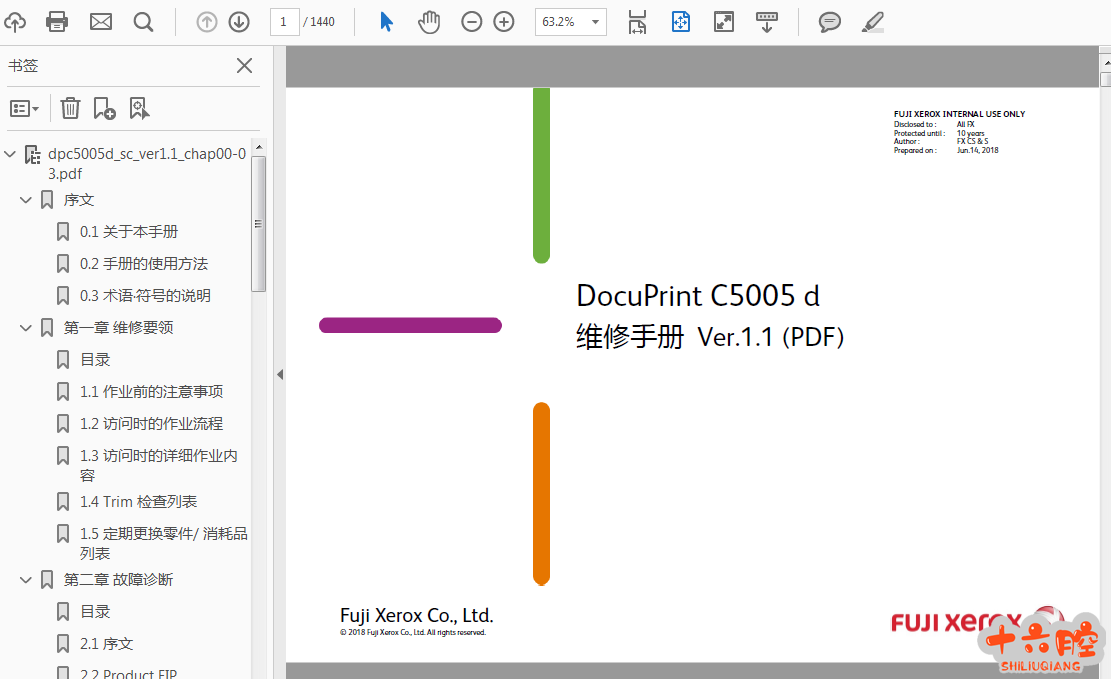Viewport: 1111px width, 679px height.
Task: Close the 书签 bookmarks panel
Action: tap(244, 66)
